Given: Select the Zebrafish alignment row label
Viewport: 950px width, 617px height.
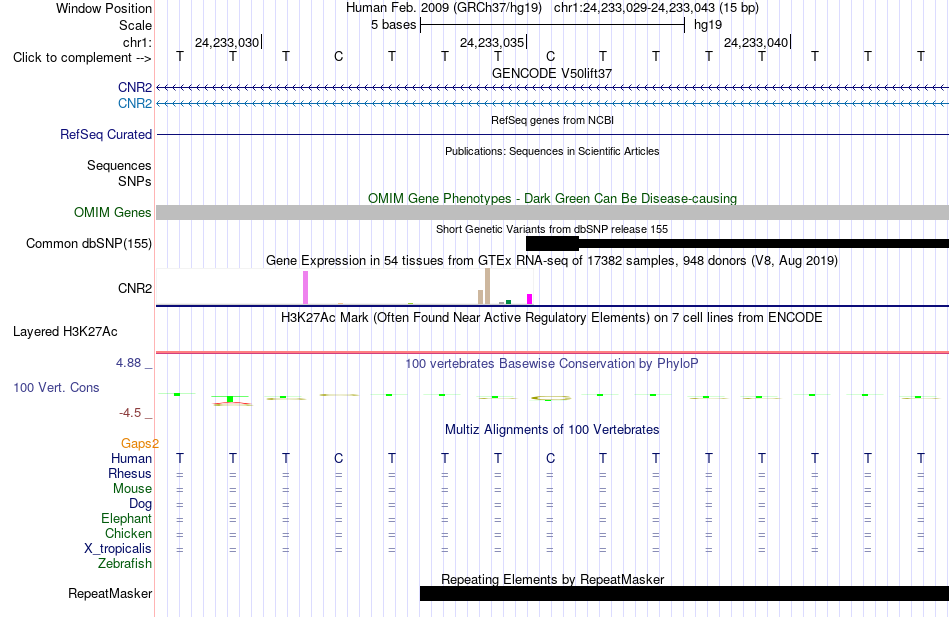Looking at the screenshot, I should click(125, 563).
